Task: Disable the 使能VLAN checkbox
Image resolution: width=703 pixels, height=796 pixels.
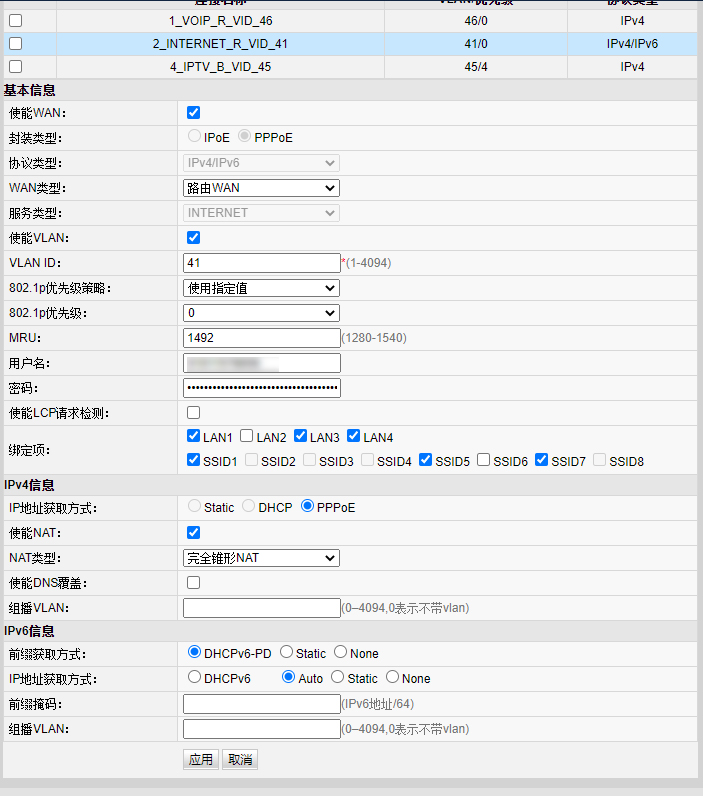Action: (x=194, y=238)
